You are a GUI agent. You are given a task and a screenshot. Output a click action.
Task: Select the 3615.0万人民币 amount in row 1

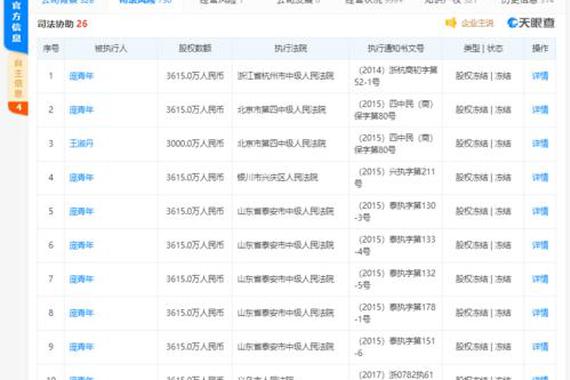tap(195, 76)
